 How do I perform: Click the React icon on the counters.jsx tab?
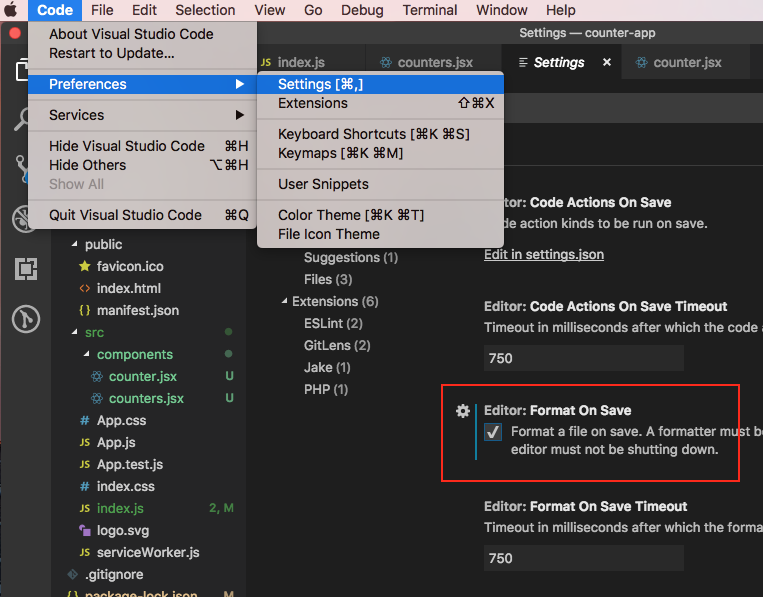[386, 62]
